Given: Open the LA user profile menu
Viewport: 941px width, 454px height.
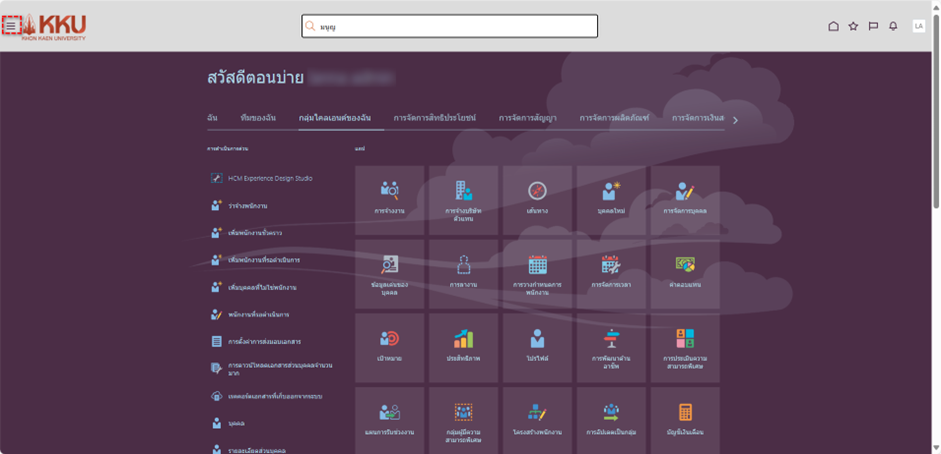Looking at the screenshot, I should point(919,26).
